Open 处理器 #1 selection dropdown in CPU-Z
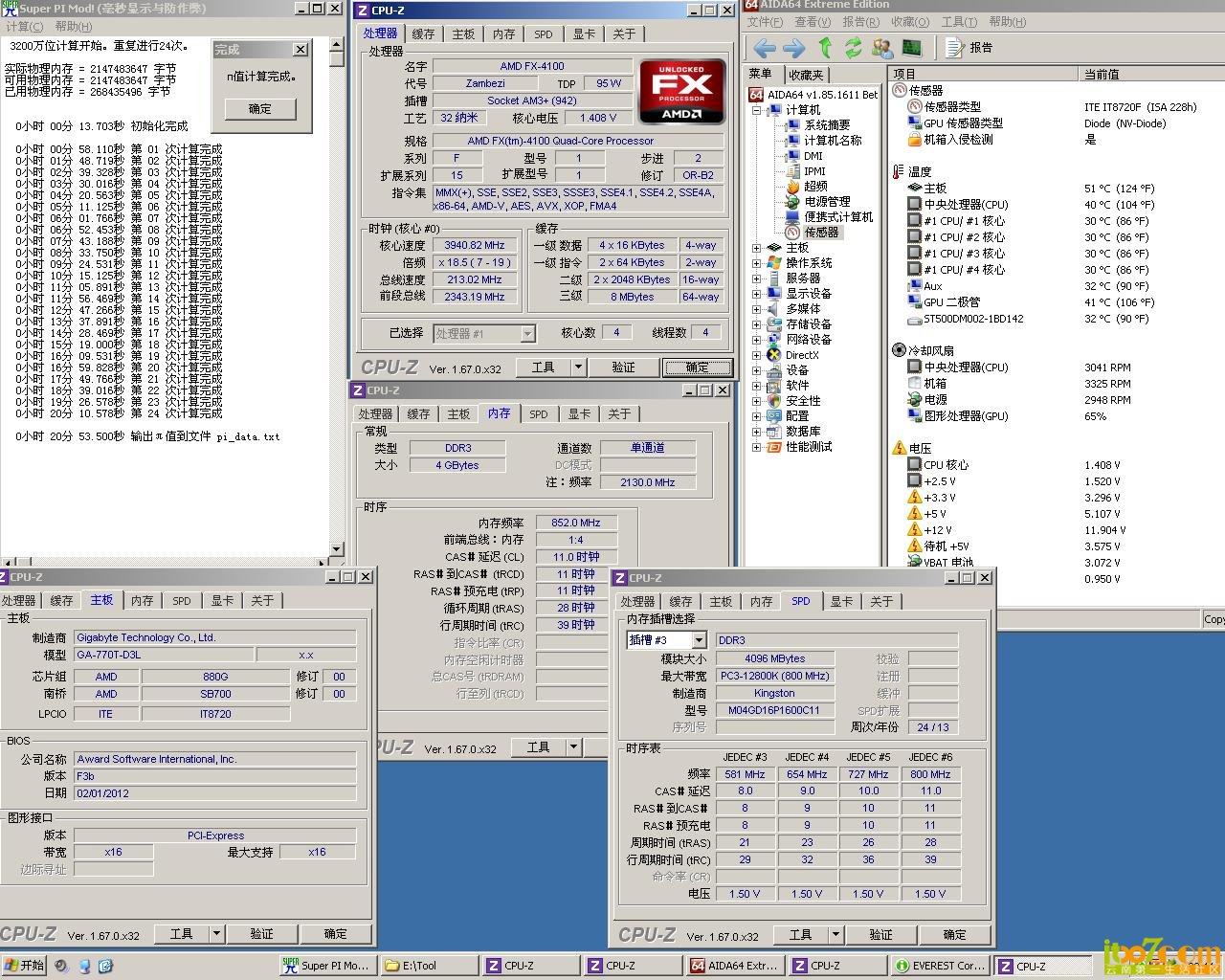Viewport: 1225px width, 980px height. tap(527, 333)
